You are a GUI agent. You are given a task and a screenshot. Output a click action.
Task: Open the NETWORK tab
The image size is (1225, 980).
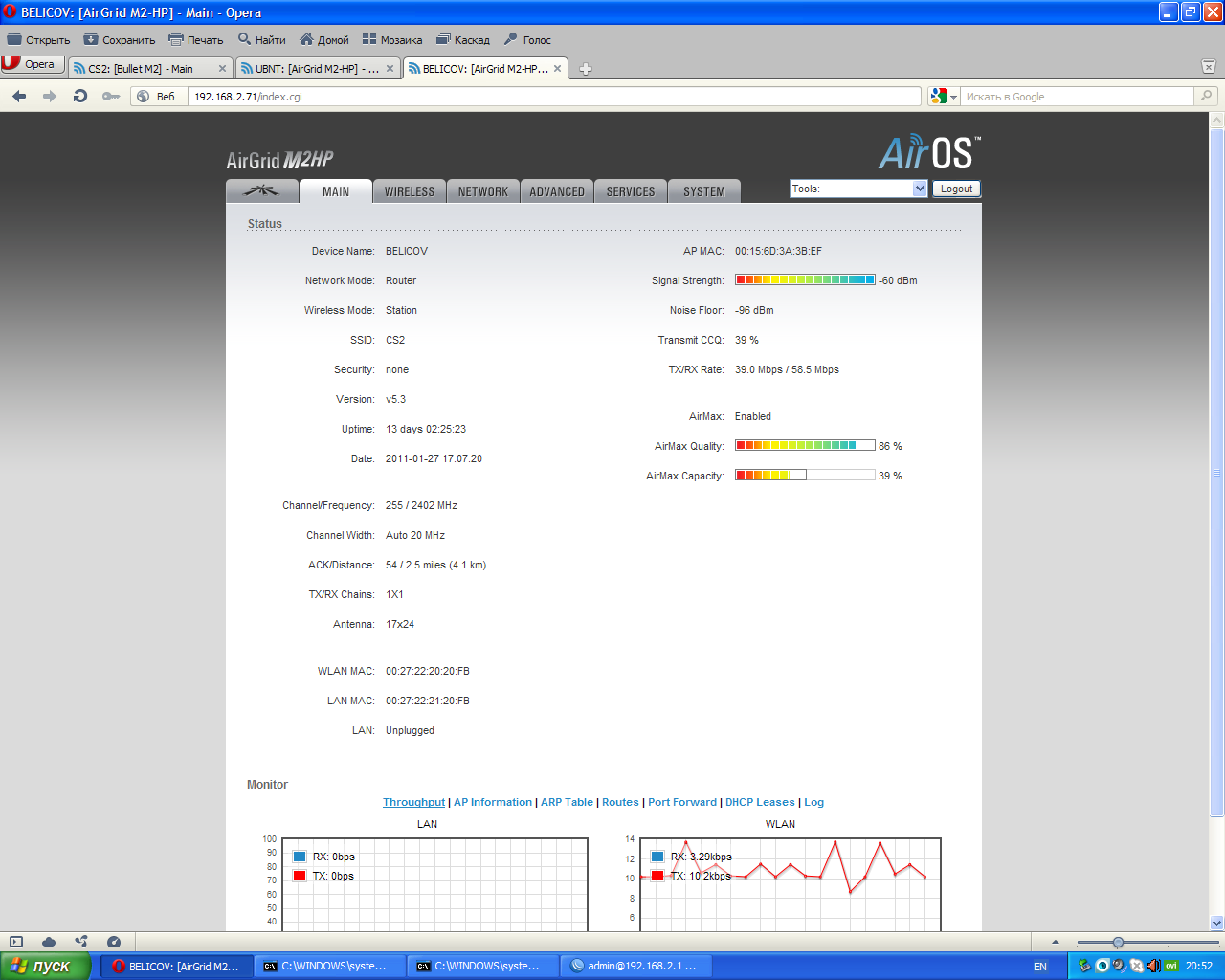point(483,191)
